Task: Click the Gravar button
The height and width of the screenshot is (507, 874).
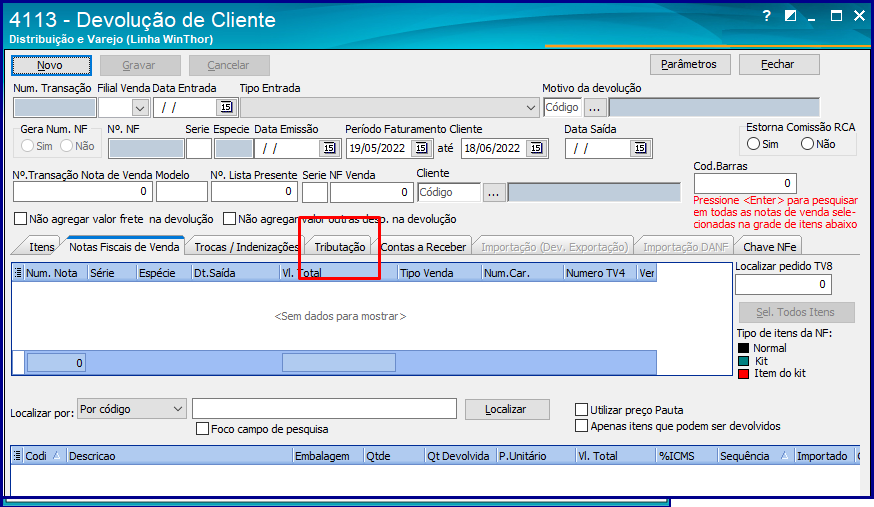Action: pos(140,65)
